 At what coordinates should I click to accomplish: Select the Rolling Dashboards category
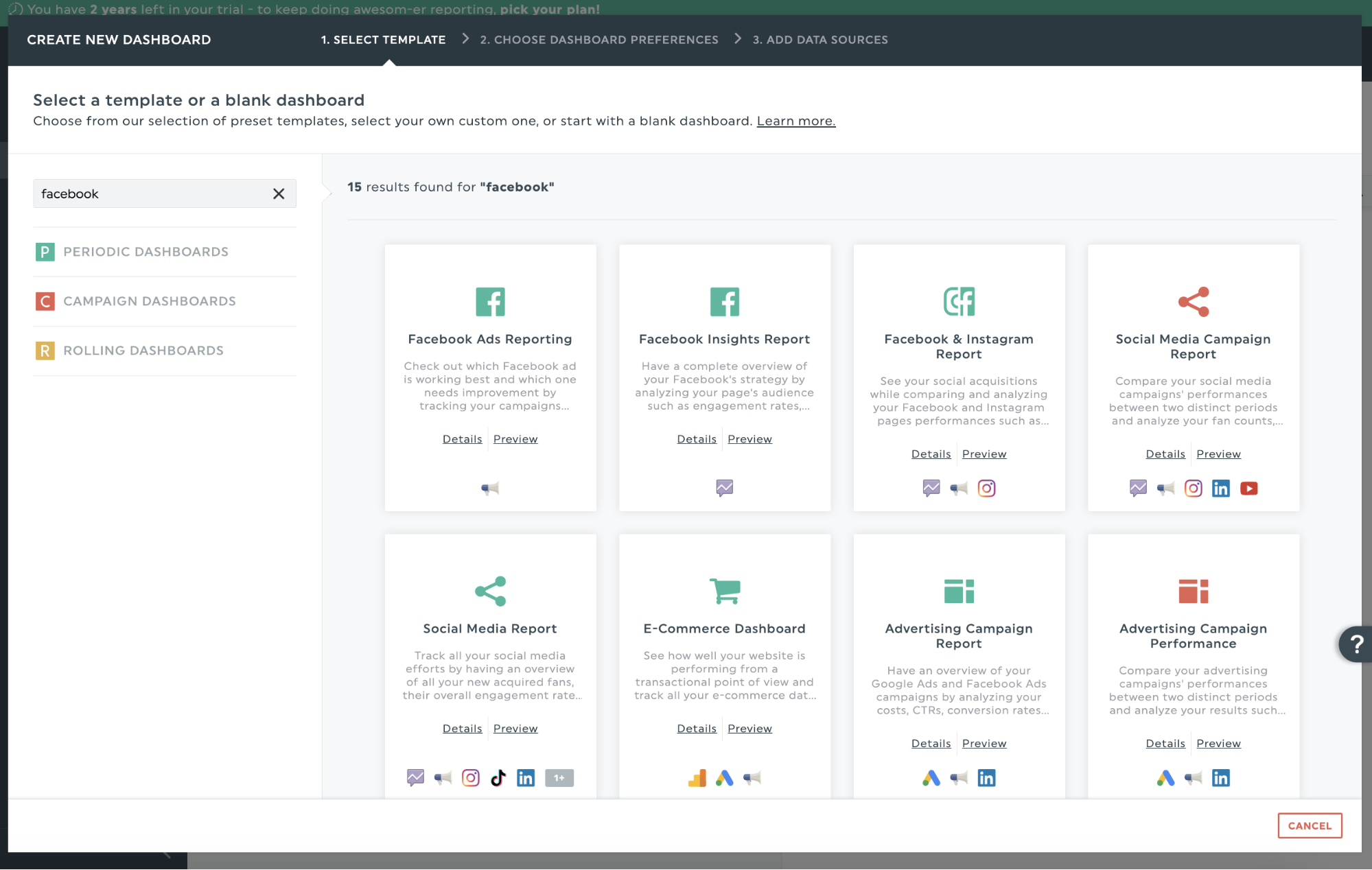[x=165, y=351]
